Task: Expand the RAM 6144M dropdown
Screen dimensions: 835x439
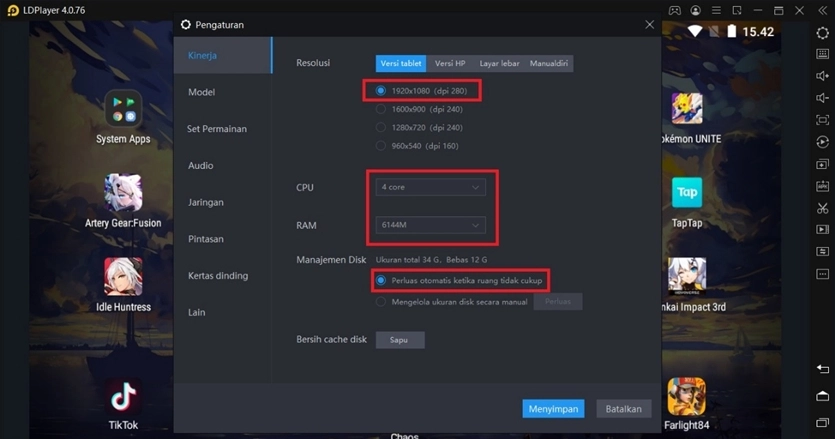Action: tap(430, 225)
